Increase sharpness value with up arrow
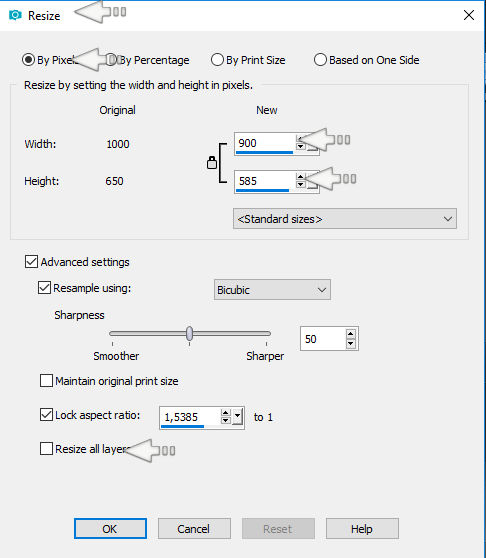This screenshot has width=486, height=558. (x=350, y=334)
